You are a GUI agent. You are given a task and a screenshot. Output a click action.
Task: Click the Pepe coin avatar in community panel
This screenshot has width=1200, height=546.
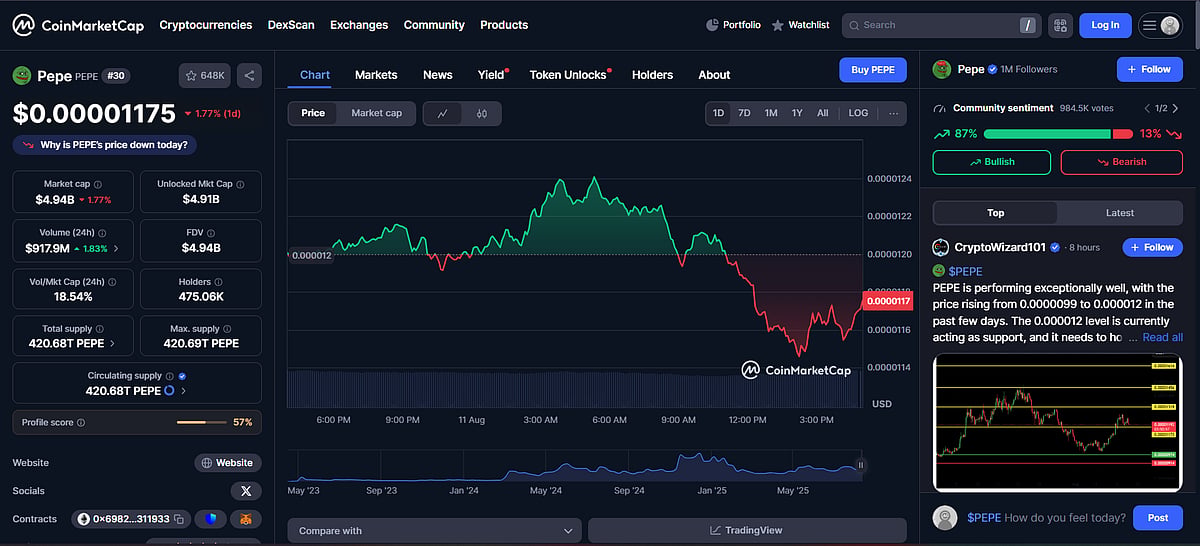pyautogui.click(x=941, y=69)
